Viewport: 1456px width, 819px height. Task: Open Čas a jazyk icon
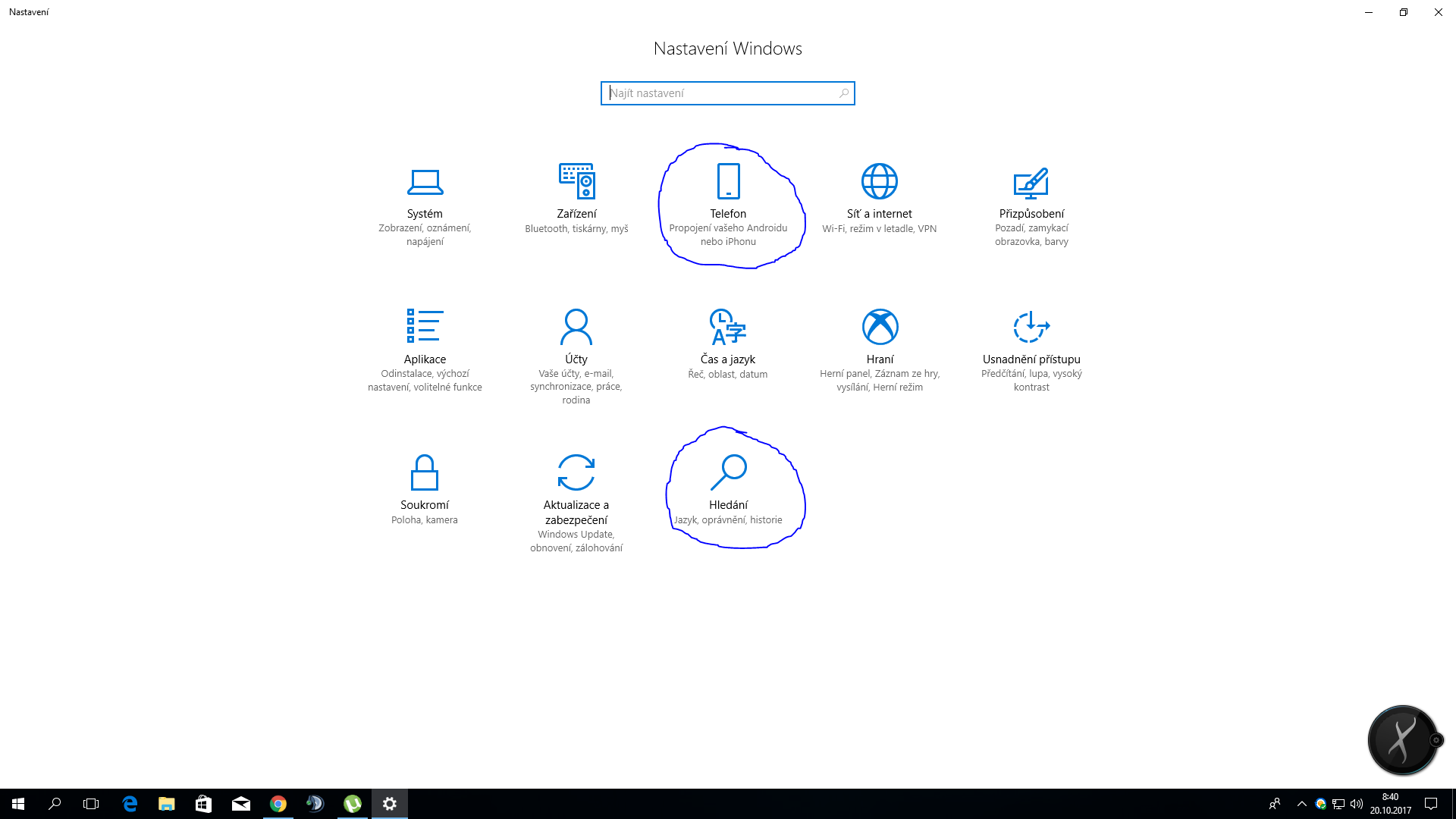(728, 327)
